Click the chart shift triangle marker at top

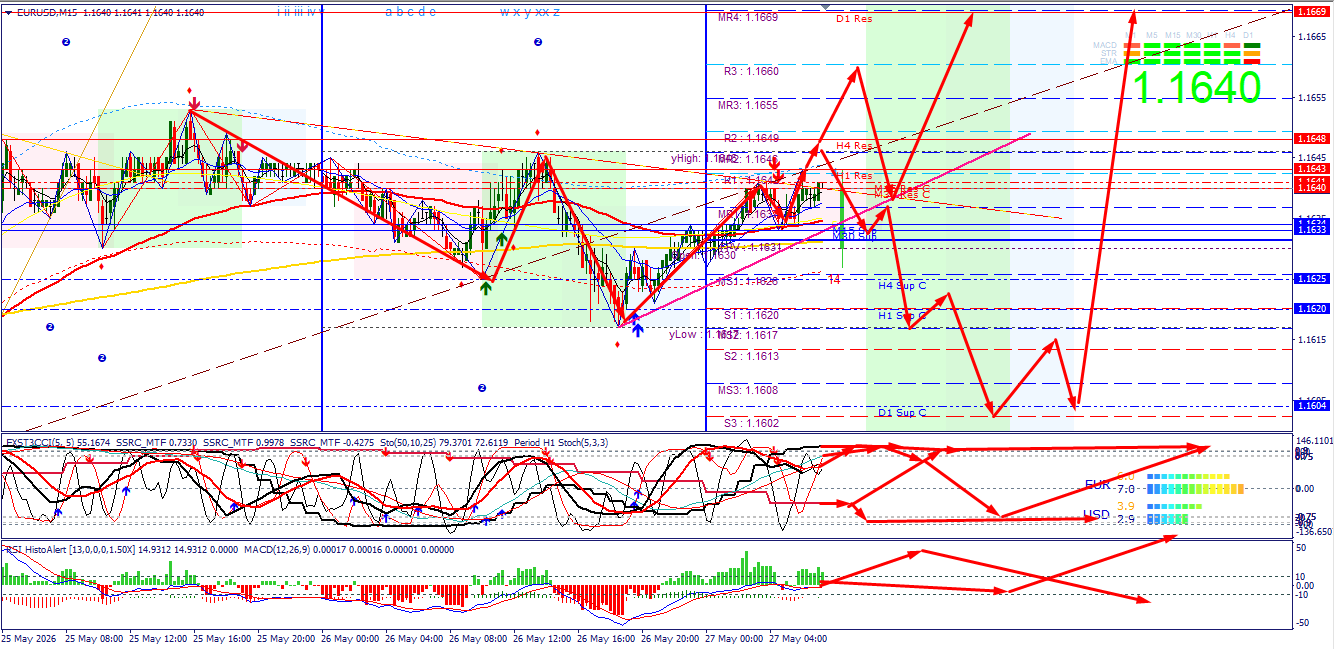pos(825,7)
